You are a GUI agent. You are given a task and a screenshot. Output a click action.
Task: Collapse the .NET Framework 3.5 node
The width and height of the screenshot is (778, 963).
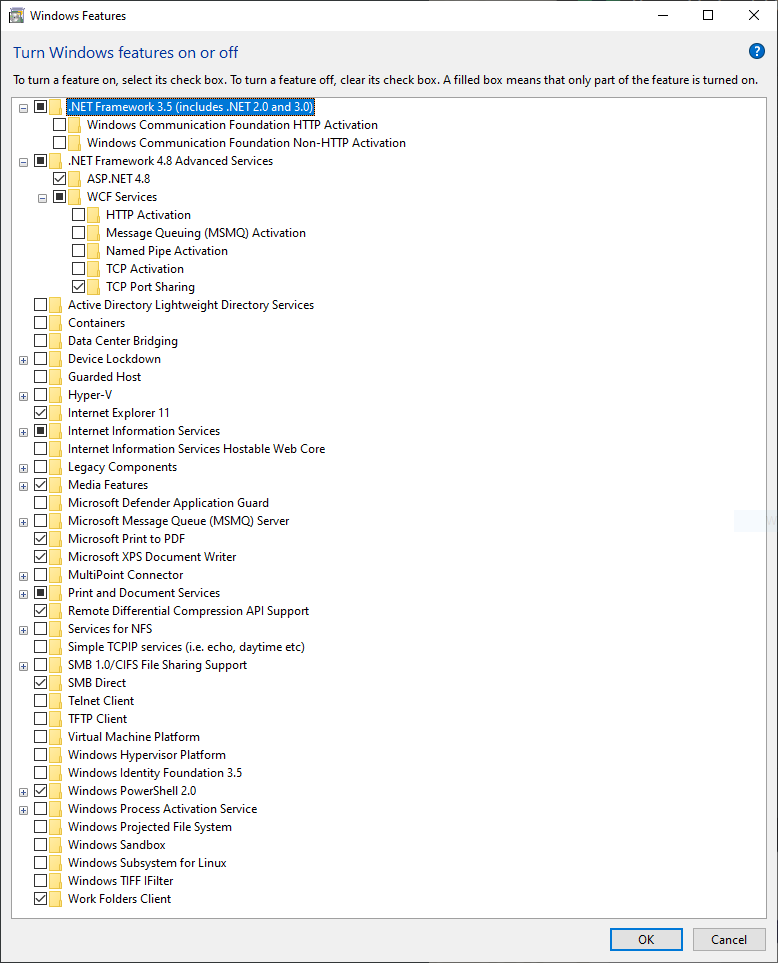coord(23,108)
